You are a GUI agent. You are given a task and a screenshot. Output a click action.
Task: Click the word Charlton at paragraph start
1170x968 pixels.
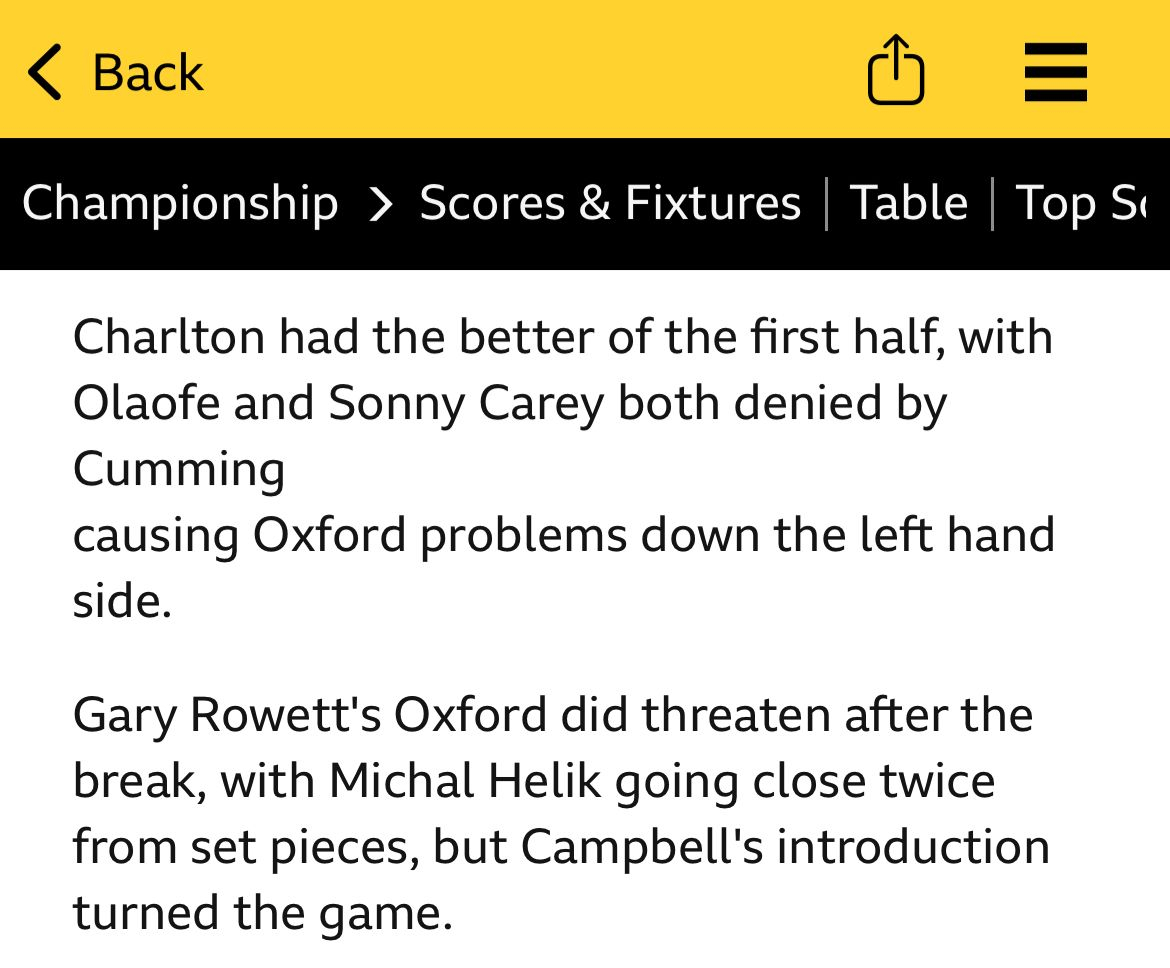tap(169, 337)
